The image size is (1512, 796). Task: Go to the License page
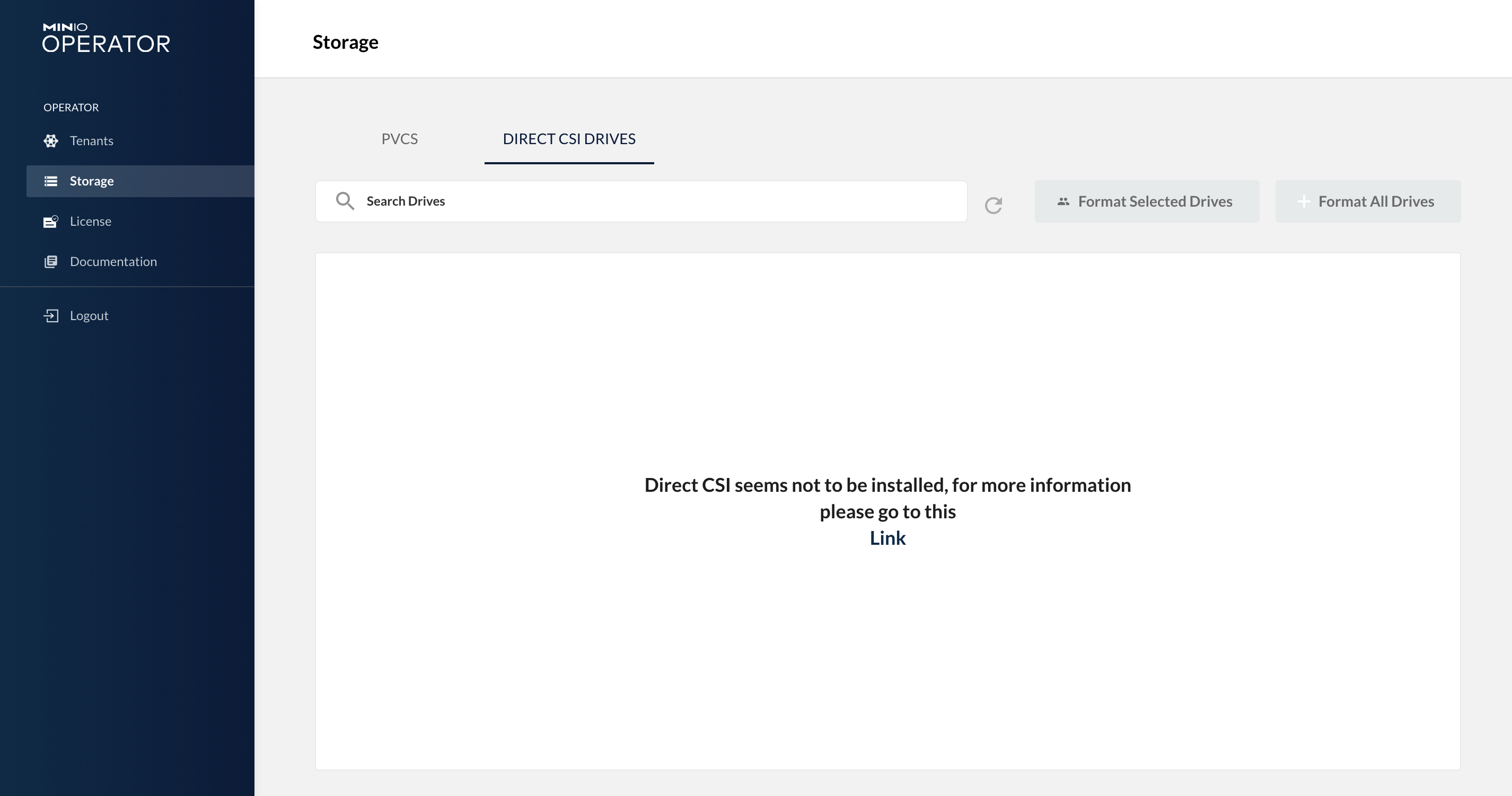(90, 222)
